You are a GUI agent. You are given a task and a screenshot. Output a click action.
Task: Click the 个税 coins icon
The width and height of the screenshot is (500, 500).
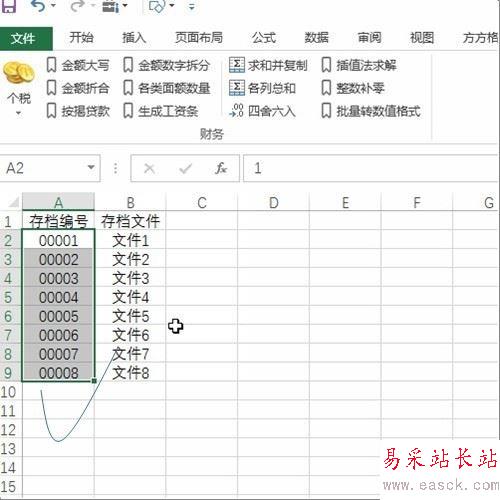pos(19,73)
